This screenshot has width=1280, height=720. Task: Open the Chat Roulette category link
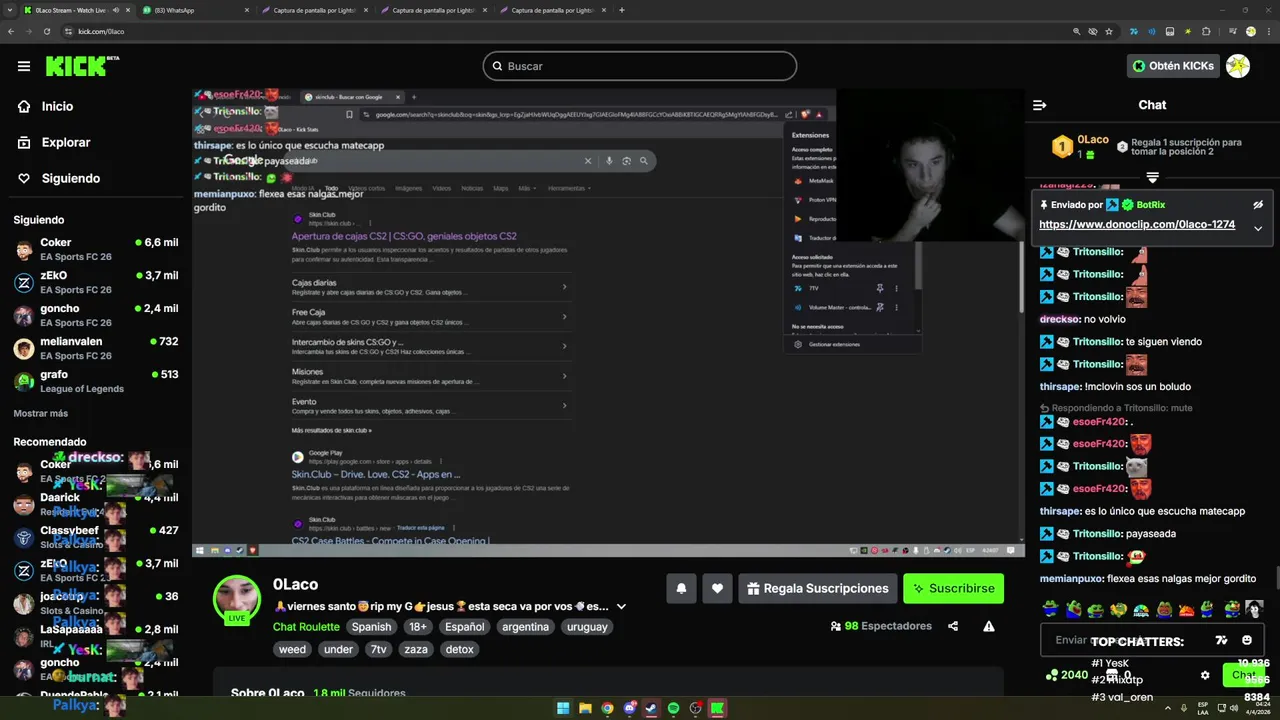tap(306, 627)
